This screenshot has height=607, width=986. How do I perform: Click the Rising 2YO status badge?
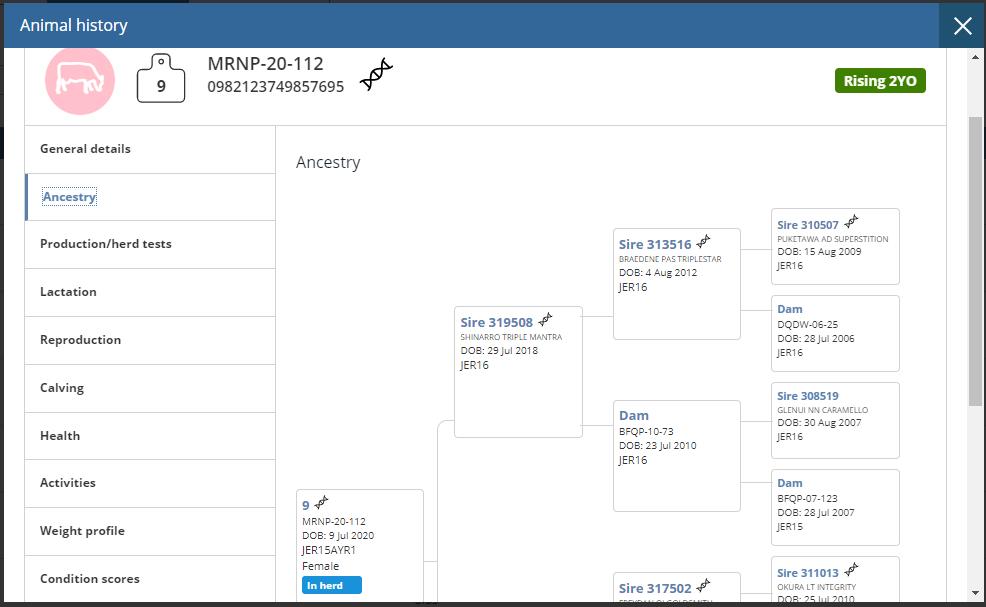880,81
